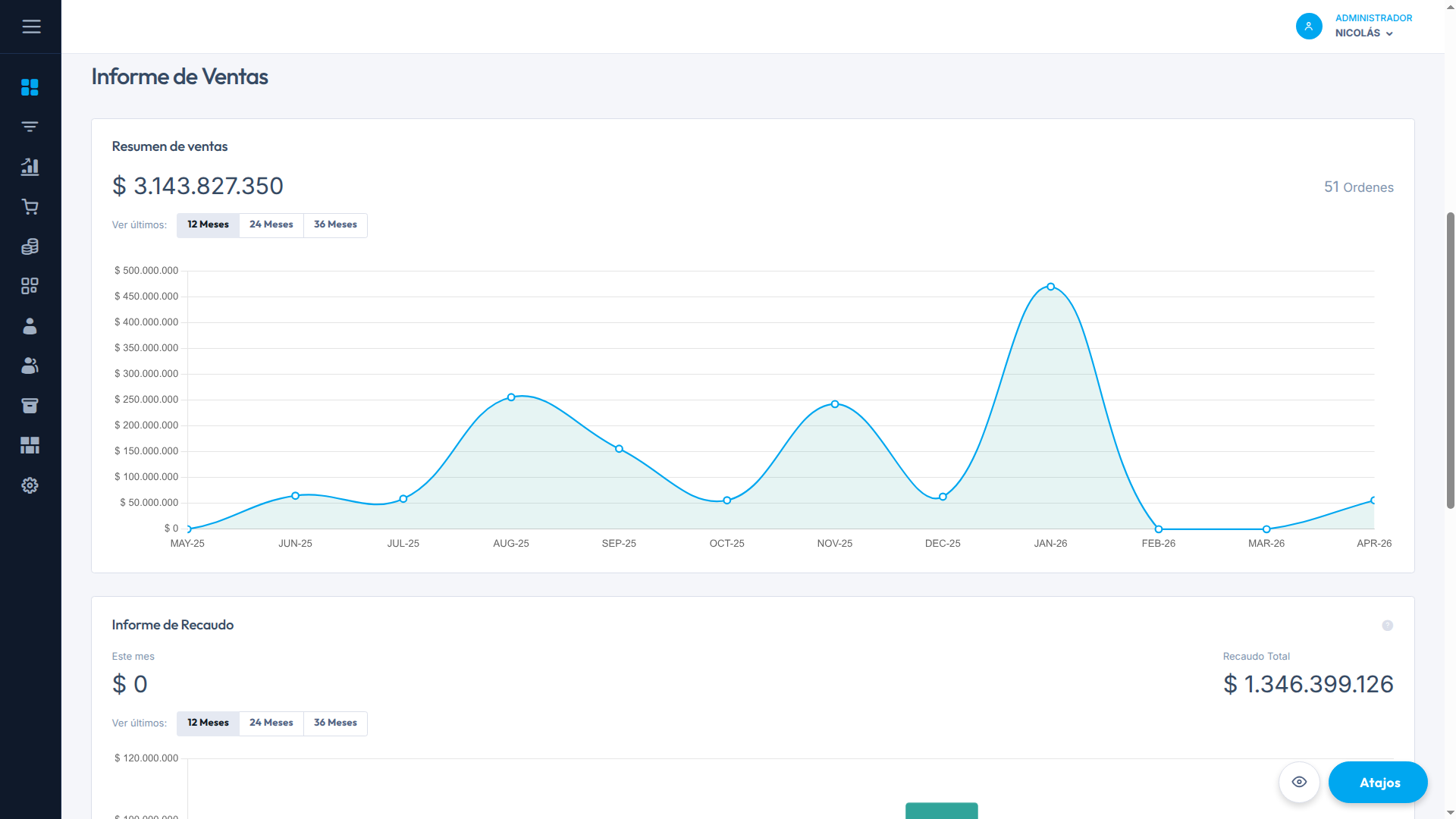Open the settings gear icon in sidebar
The height and width of the screenshot is (819, 1456).
click(30, 485)
